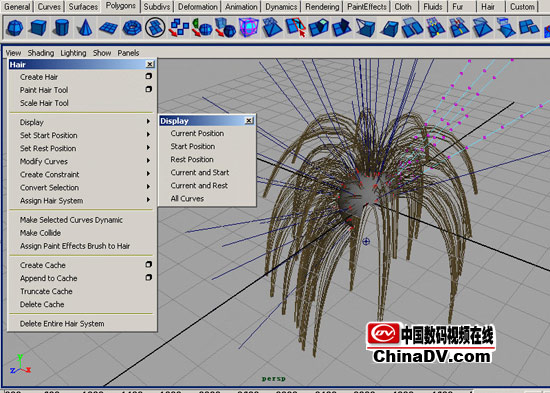Create a polygon sphere from the shelf
Image resolution: width=550 pixels, height=393 pixels.
click(15, 28)
